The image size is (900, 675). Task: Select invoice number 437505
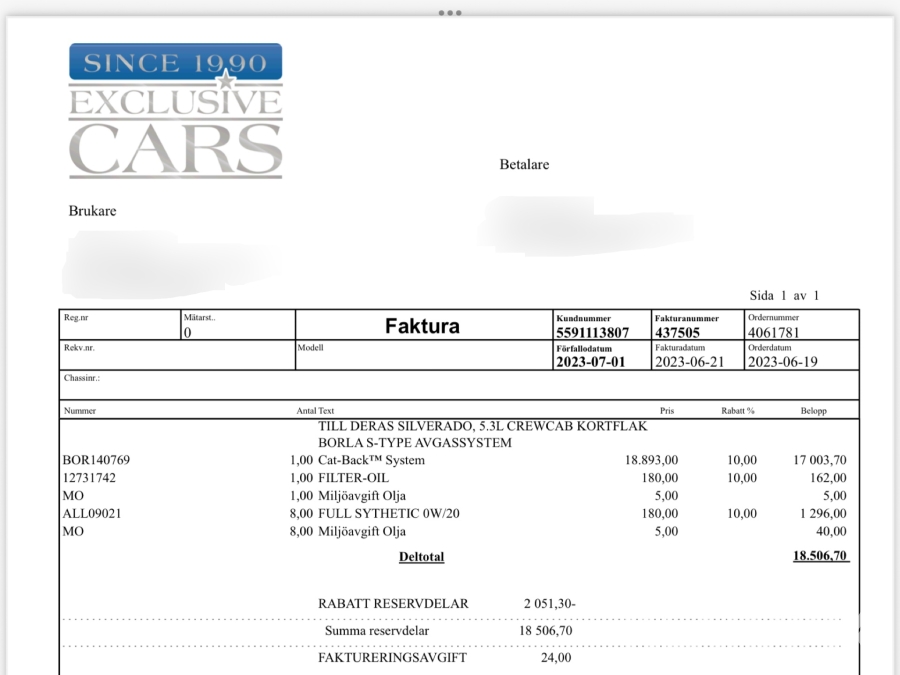[678, 333]
